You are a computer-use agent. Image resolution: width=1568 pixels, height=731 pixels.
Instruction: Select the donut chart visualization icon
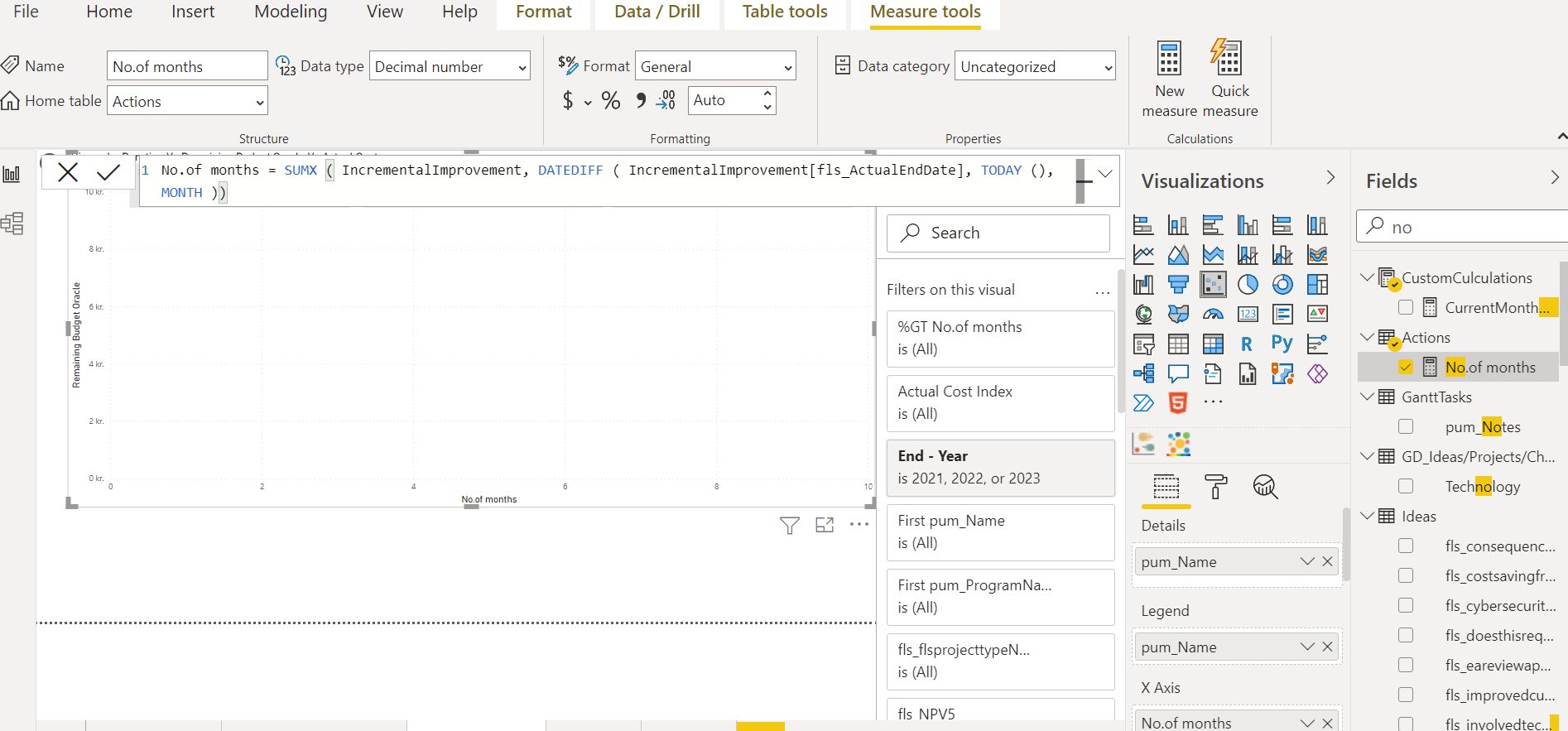(x=1282, y=285)
